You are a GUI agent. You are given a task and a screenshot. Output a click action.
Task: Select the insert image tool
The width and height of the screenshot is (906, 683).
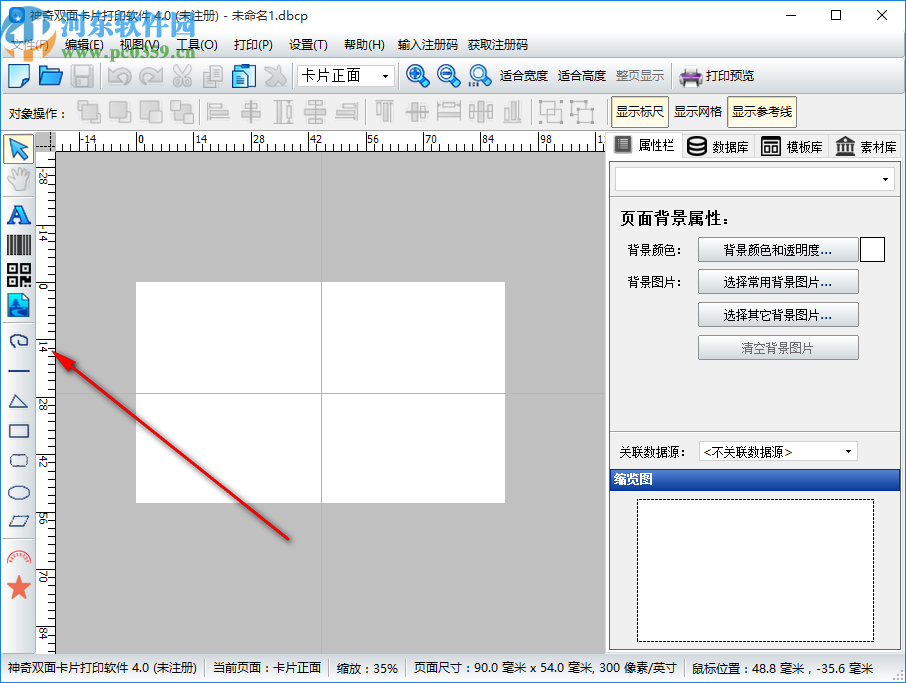[18, 306]
